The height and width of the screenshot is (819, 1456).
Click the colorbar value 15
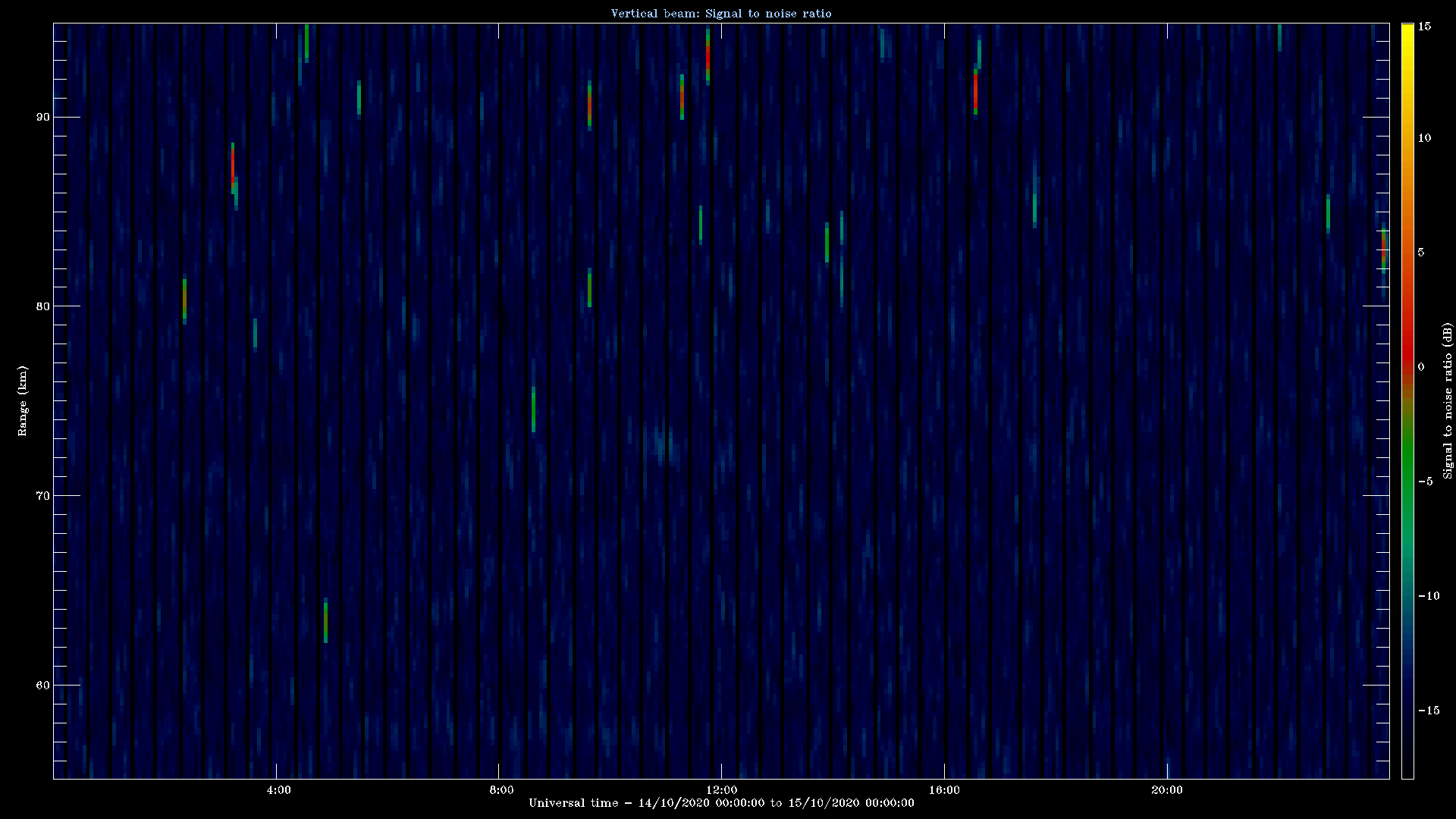1424,27
